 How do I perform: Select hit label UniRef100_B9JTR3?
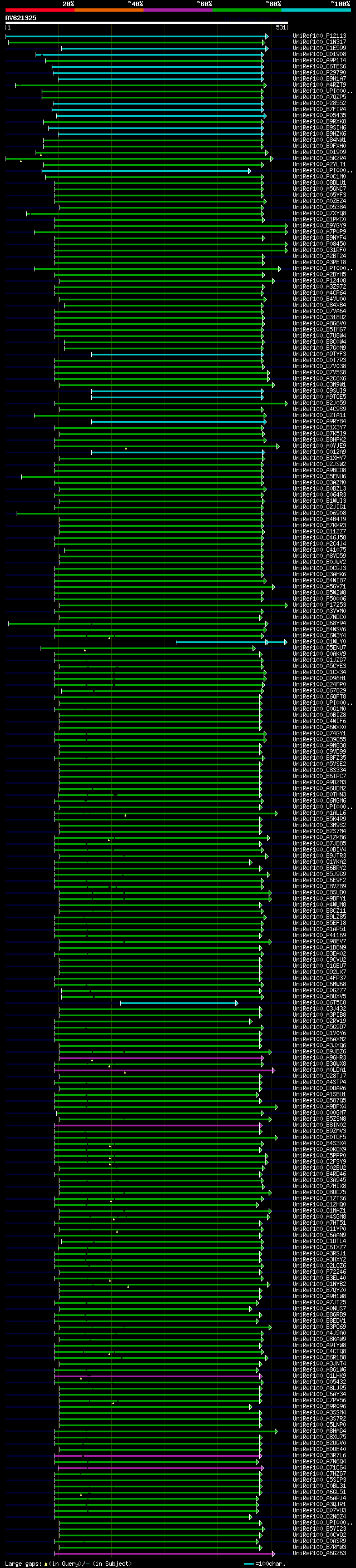[x=319, y=856]
